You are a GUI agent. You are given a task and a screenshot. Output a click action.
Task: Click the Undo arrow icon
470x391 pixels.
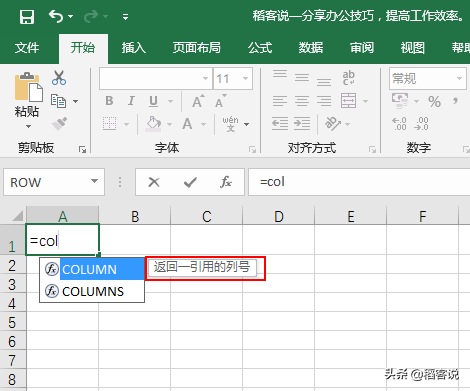pyautogui.click(x=56, y=16)
